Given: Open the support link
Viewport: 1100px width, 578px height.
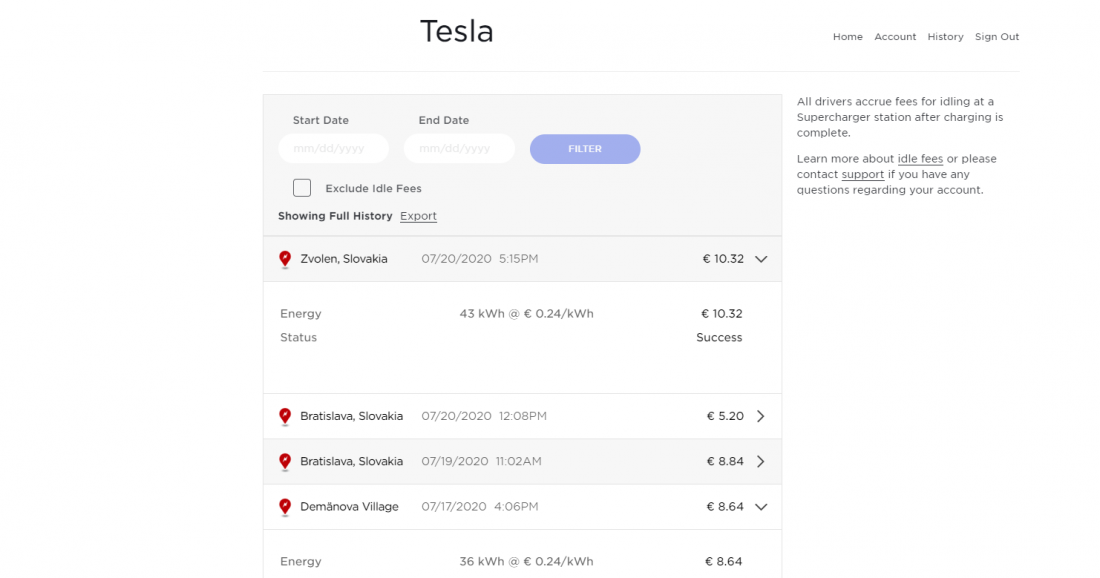Looking at the screenshot, I should click(x=863, y=174).
